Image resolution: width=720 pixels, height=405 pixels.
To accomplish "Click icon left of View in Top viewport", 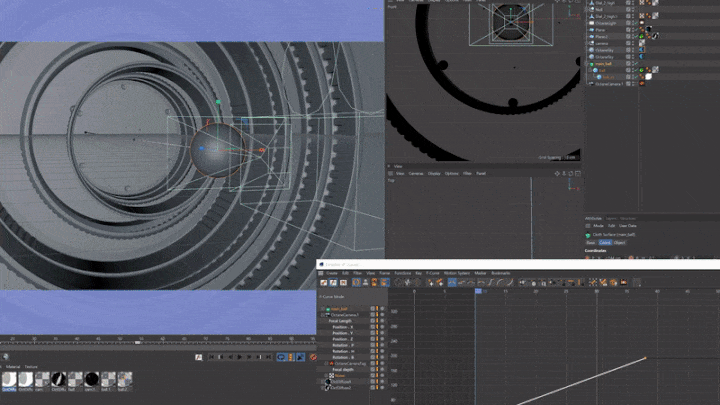I will click(x=390, y=174).
